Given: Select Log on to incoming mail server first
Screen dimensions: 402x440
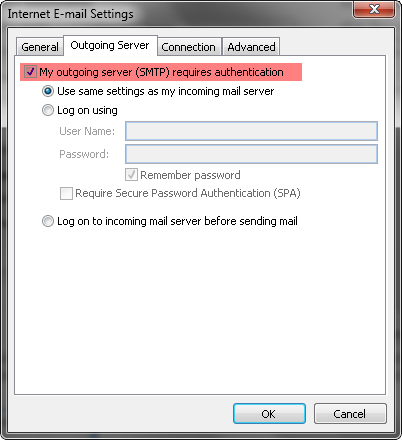Looking at the screenshot, I should (48, 221).
